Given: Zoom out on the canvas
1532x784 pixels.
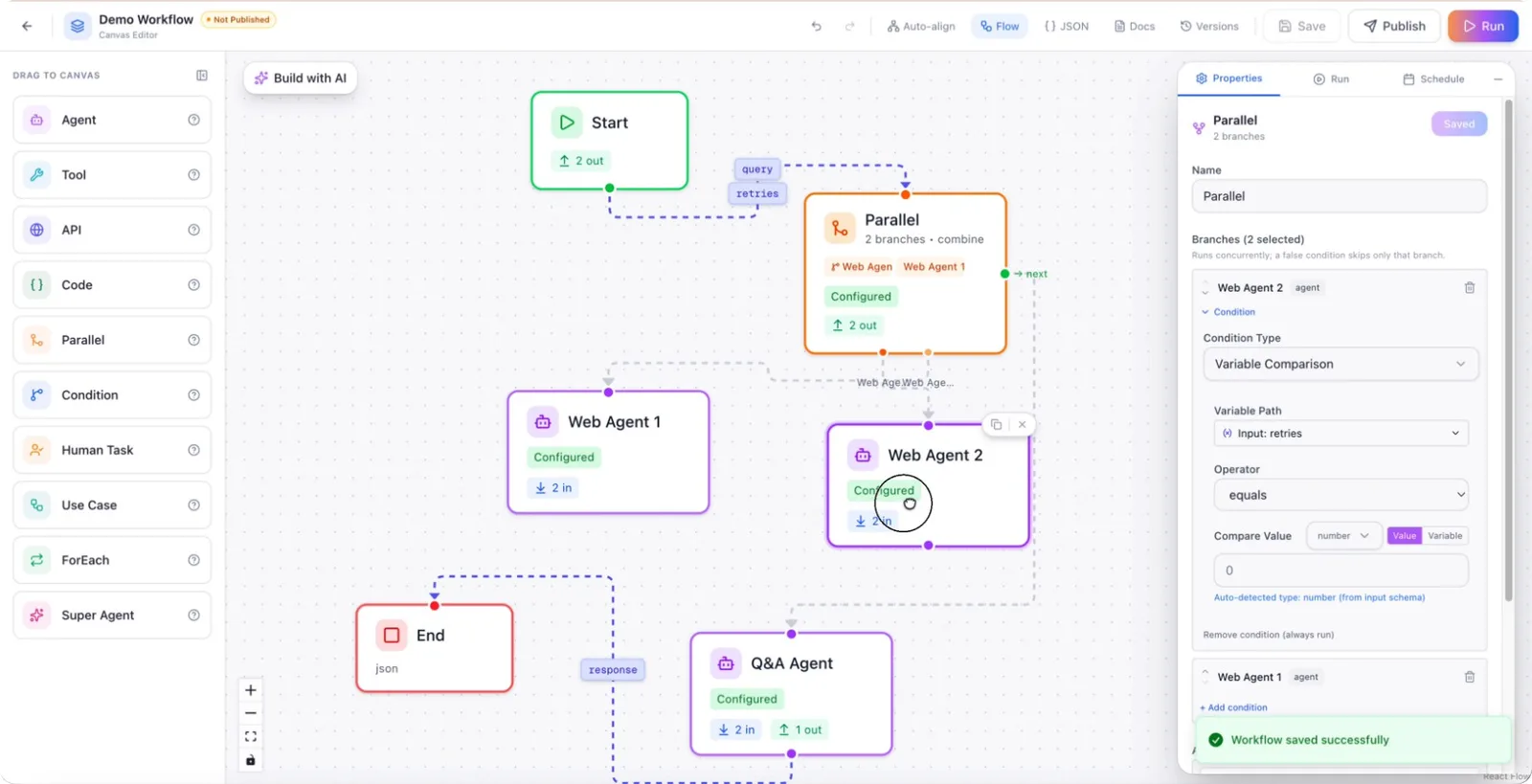Looking at the screenshot, I should pyautogui.click(x=251, y=713).
